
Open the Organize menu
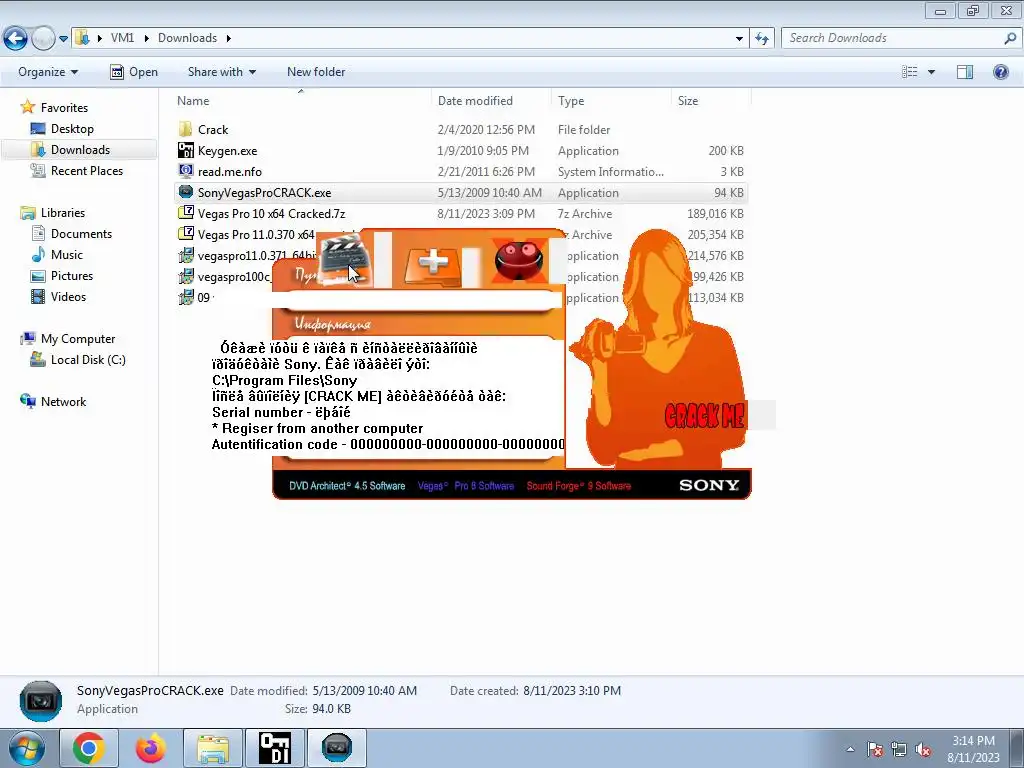[x=48, y=72]
